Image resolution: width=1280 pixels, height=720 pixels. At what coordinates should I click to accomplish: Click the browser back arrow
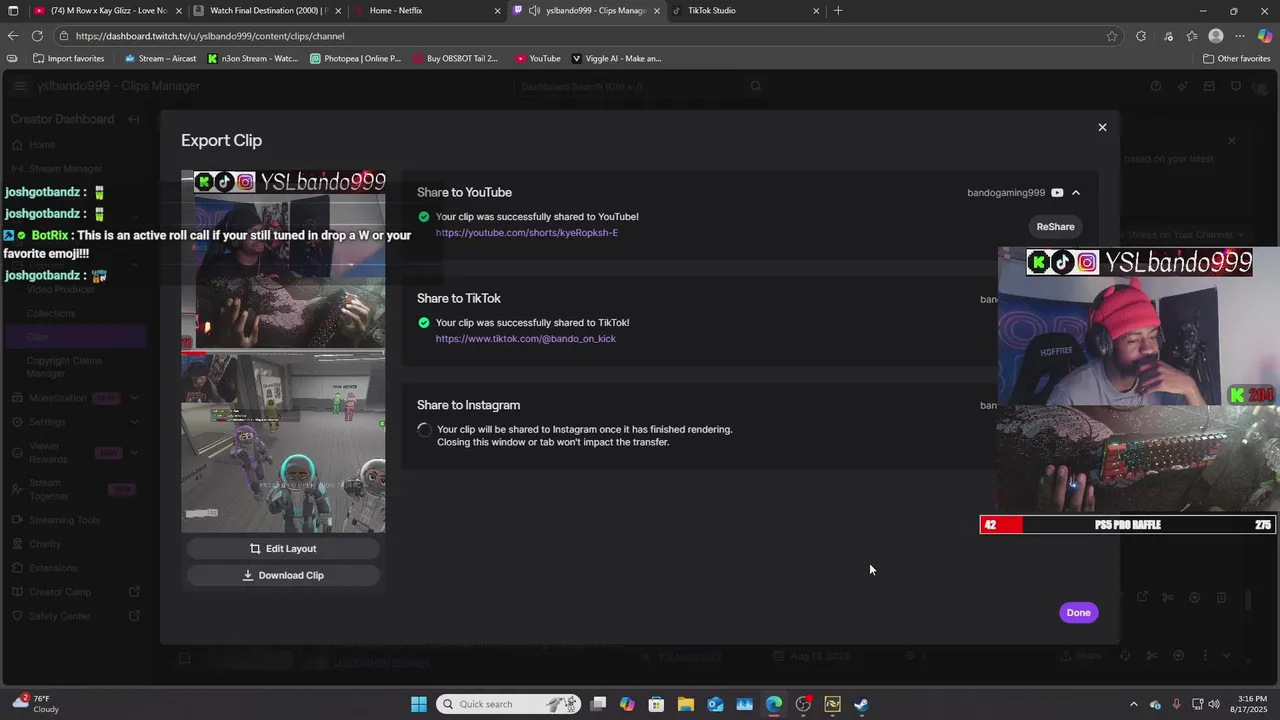(13, 36)
